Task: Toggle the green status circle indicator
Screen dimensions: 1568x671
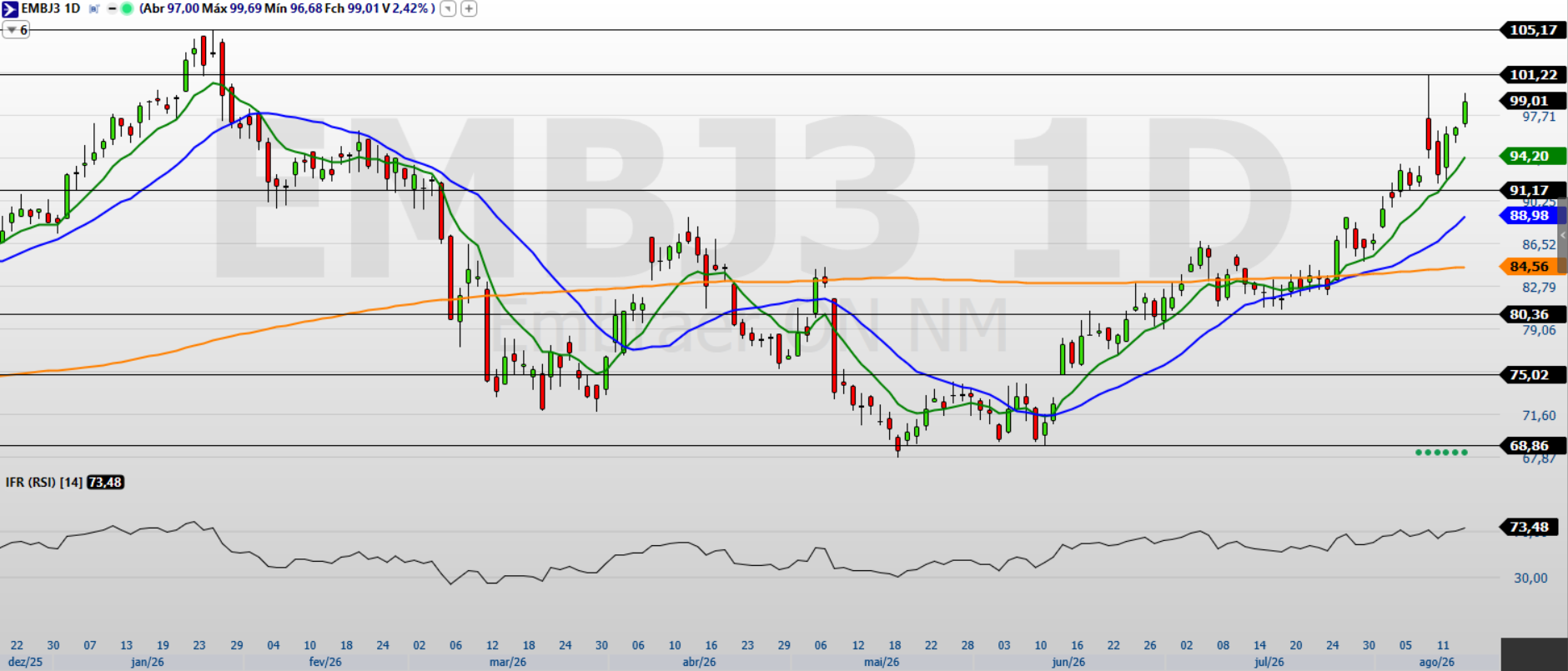Action: point(127,9)
